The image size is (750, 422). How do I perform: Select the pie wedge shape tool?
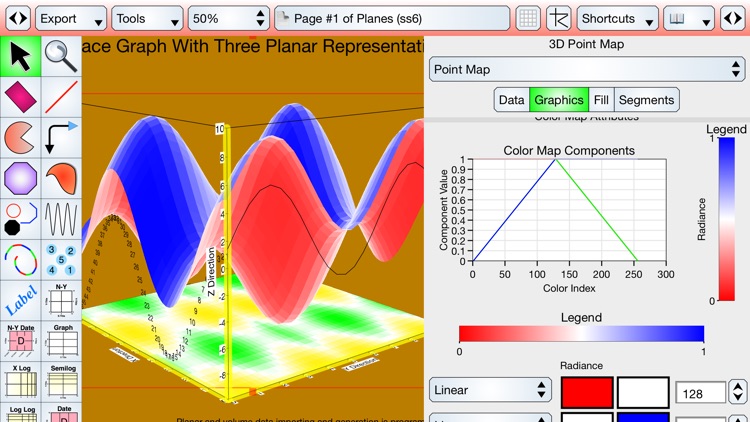coord(20,138)
